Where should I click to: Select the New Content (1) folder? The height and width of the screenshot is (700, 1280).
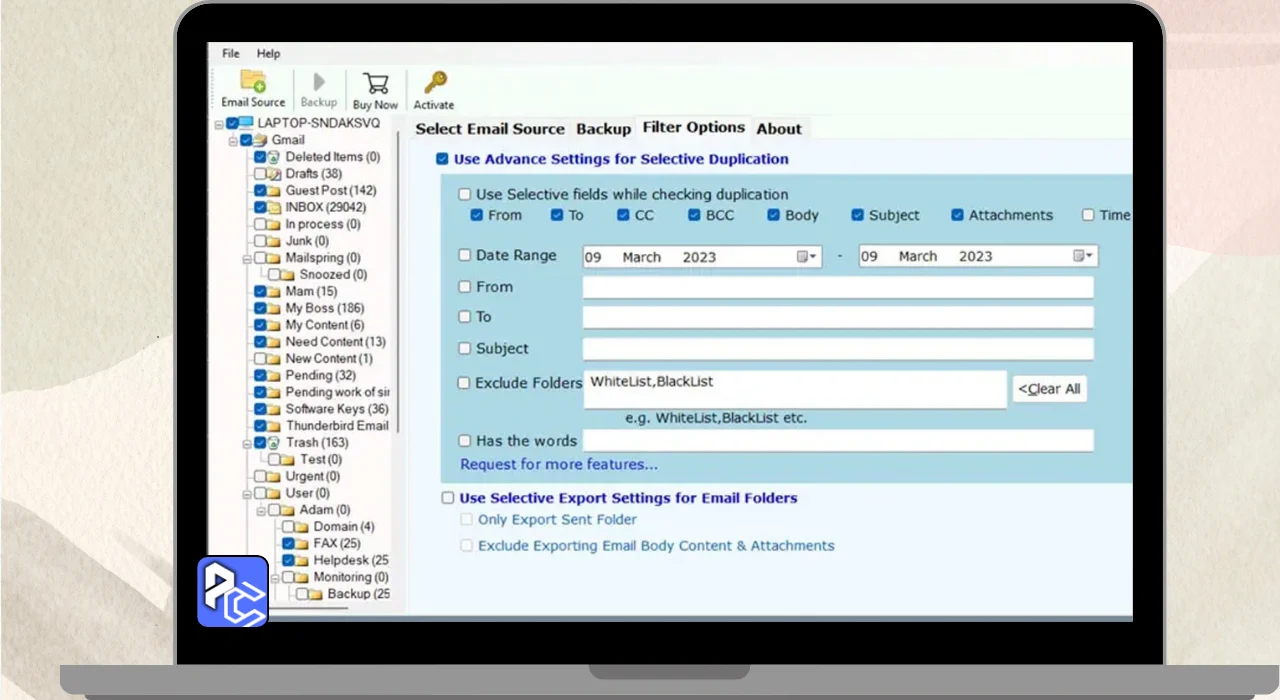tap(329, 359)
